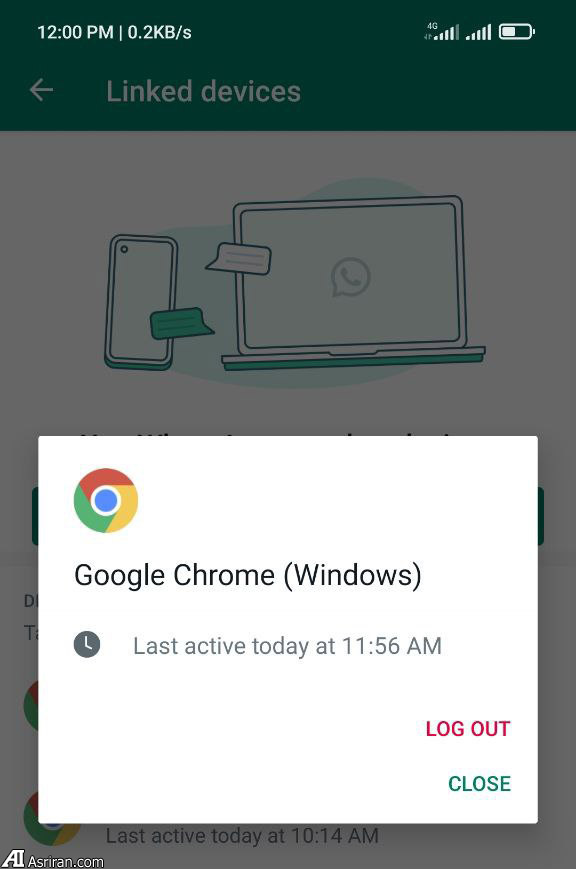The height and width of the screenshot is (869, 576).
Task: Click the grey chat bubble near the laptop
Action: click(239, 258)
